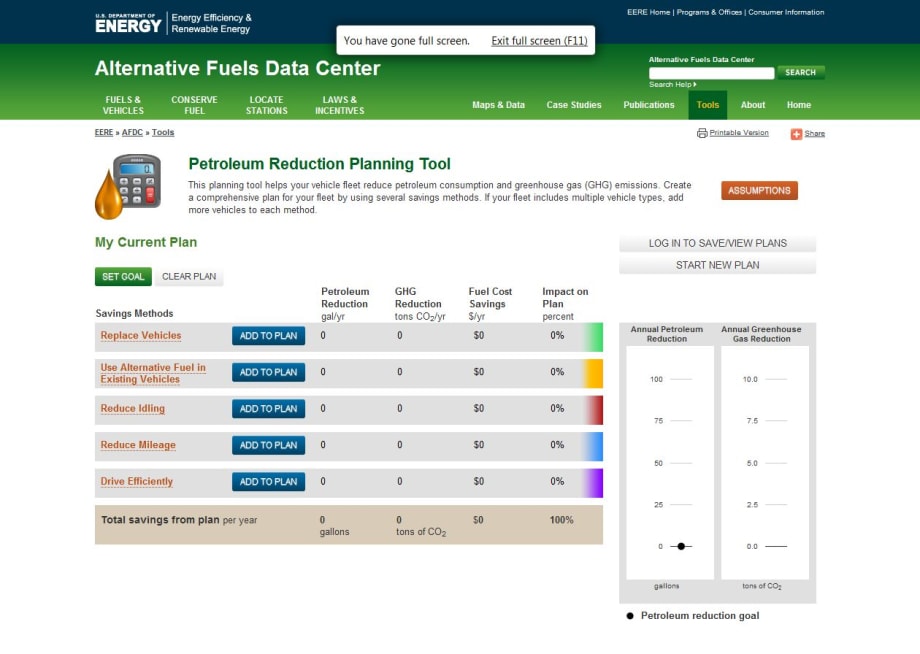Viewport: 920px width, 654px height.
Task: Add Reduce Mileage to plan
Action: coord(268,445)
